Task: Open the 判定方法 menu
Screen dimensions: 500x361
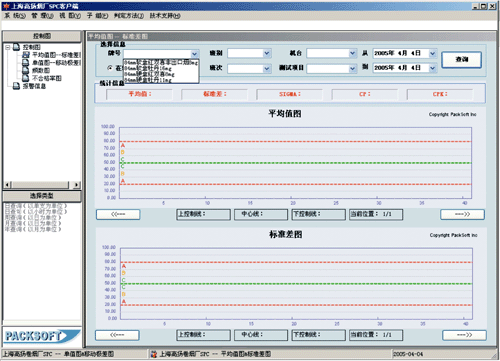Action: click(x=129, y=16)
